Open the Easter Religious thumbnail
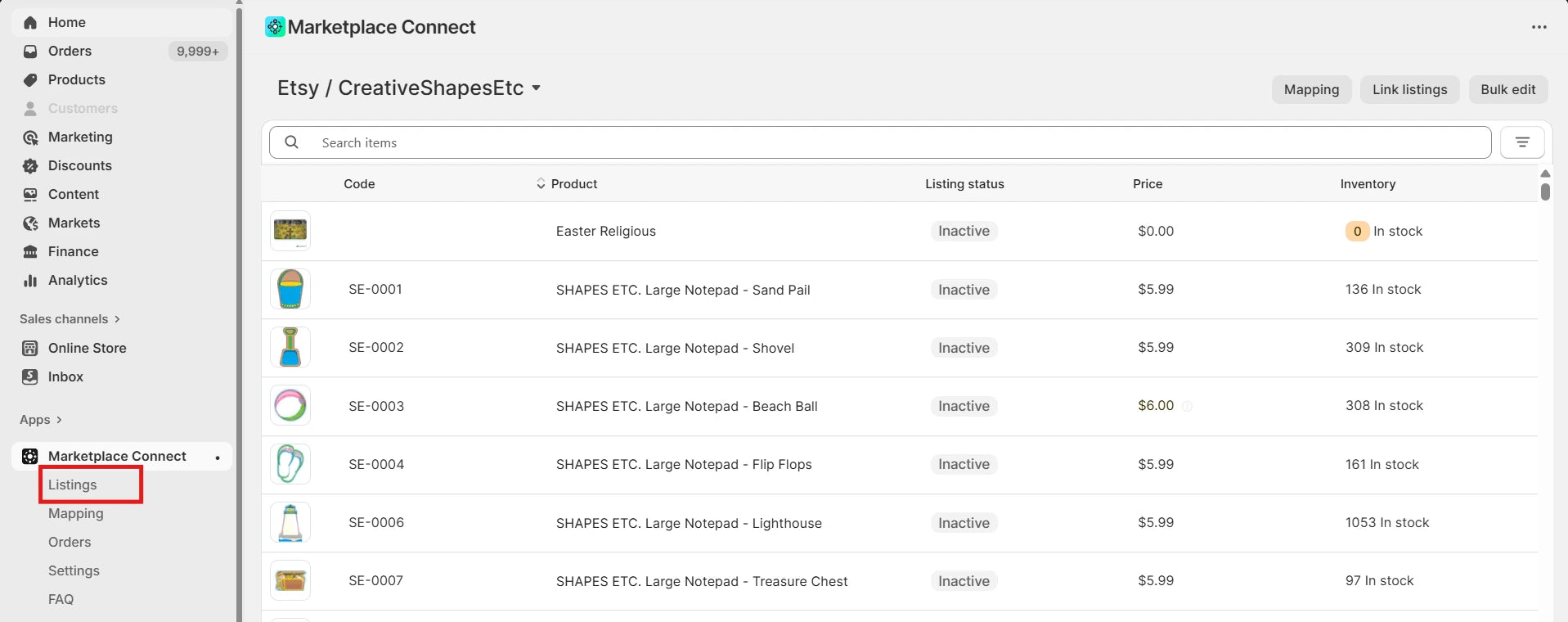 290,231
